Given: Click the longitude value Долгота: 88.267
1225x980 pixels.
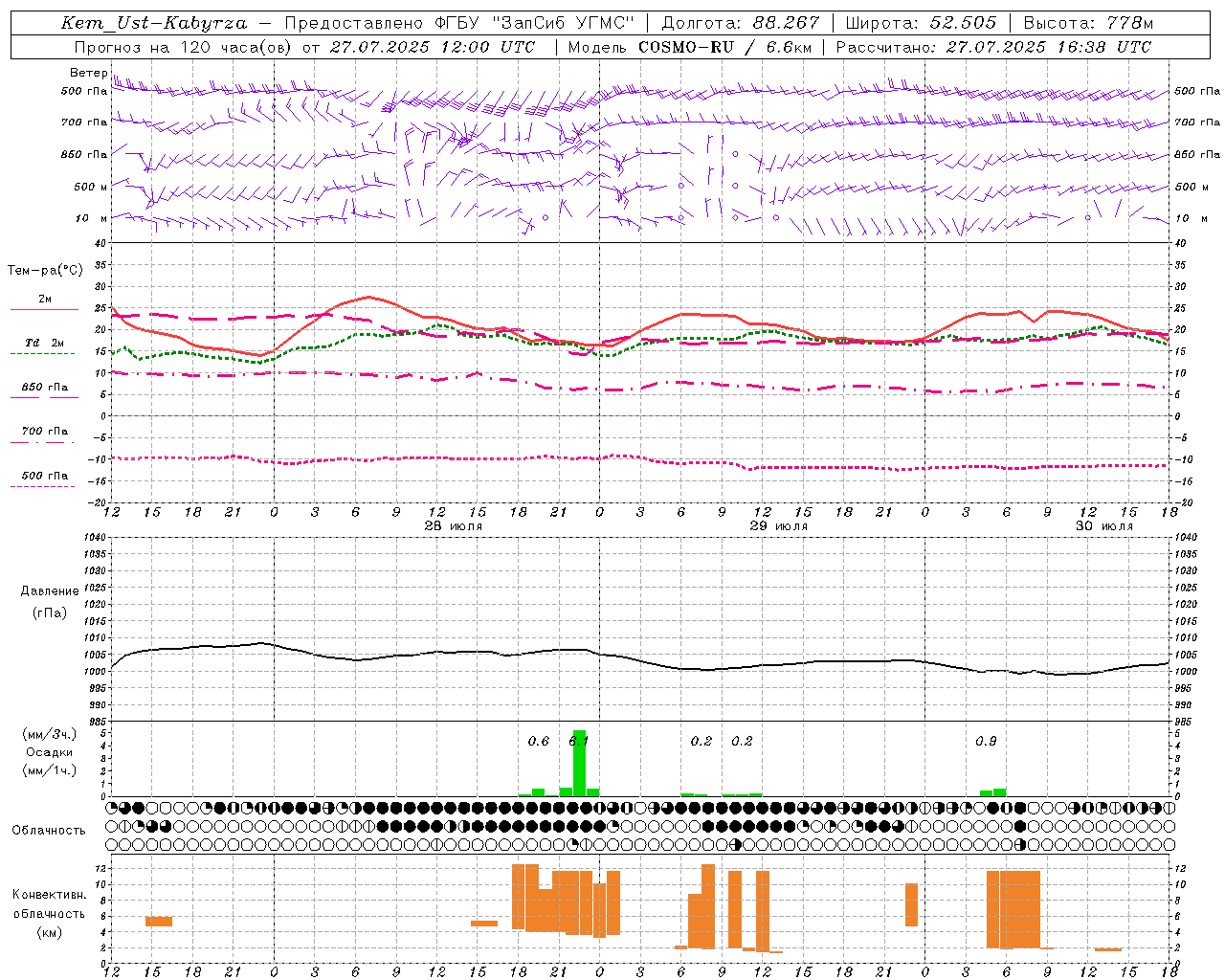Looking at the screenshot, I should [x=741, y=23].
